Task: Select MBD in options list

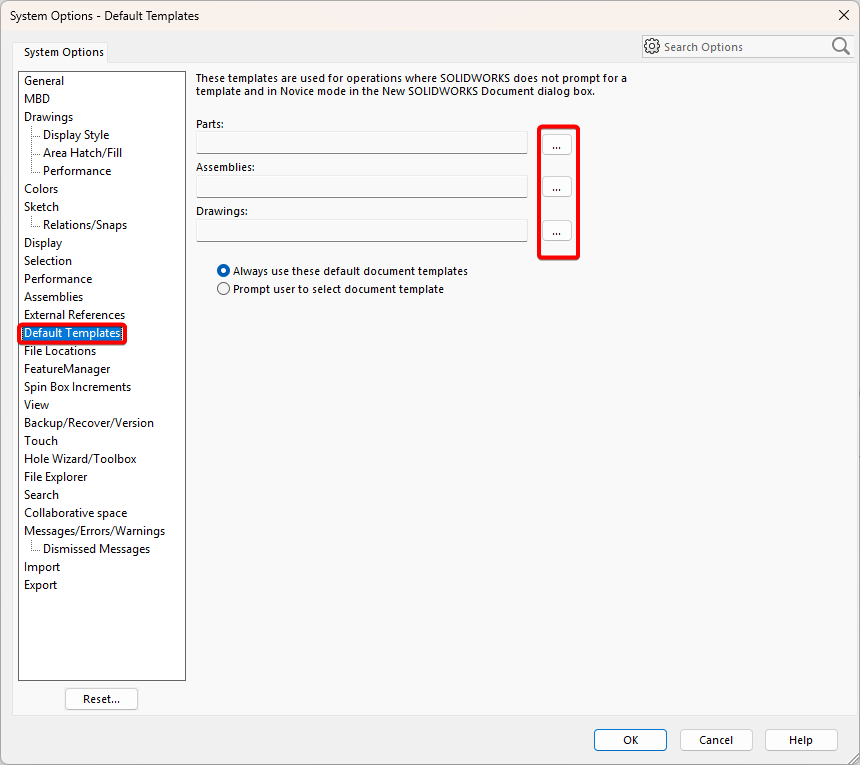Action: (x=37, y=99)
